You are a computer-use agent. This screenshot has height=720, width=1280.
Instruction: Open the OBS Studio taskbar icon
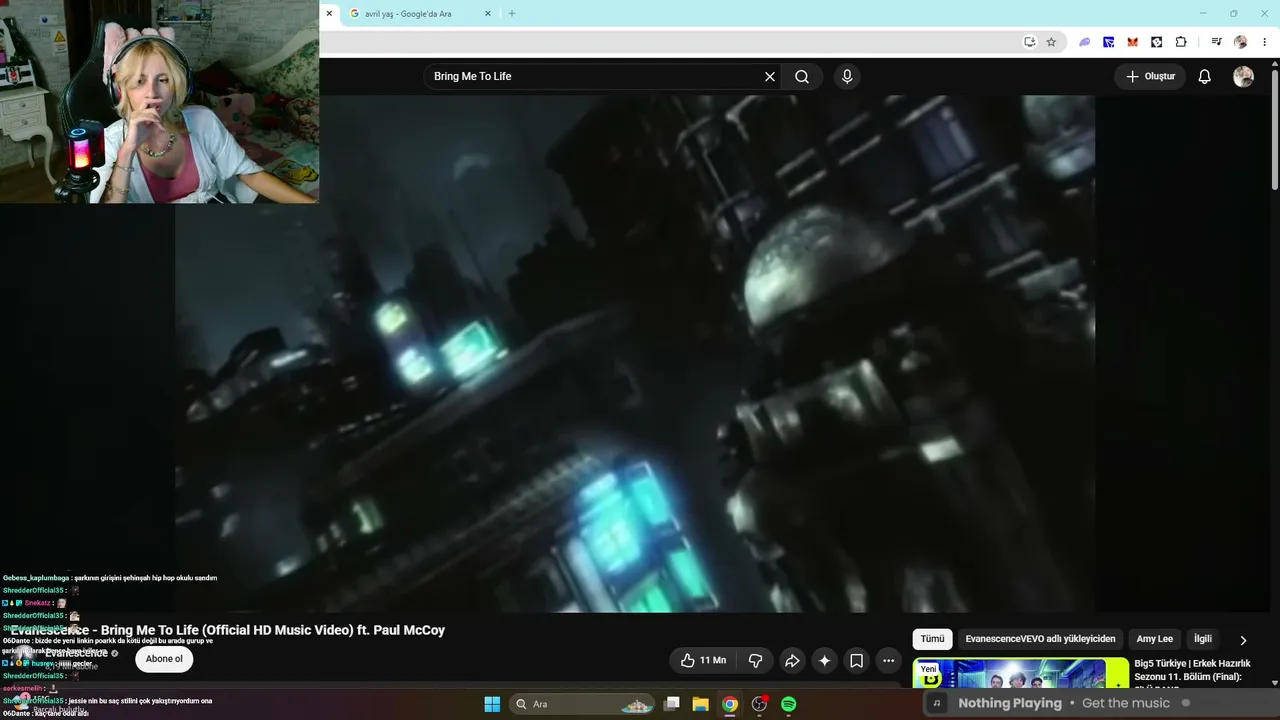759,704
